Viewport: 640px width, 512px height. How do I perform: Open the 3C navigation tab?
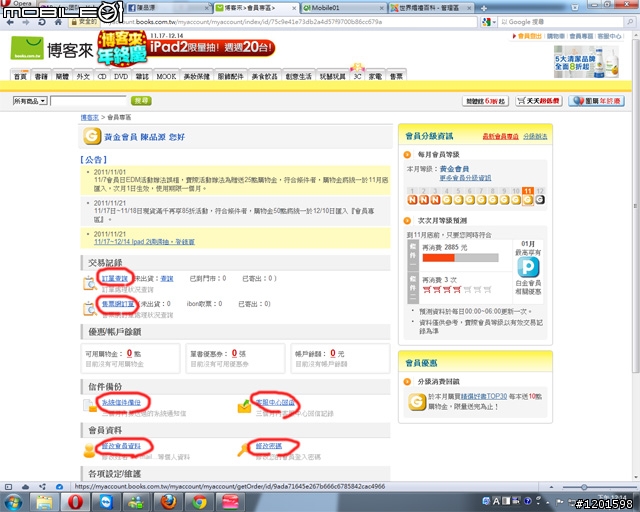[358, 76]
